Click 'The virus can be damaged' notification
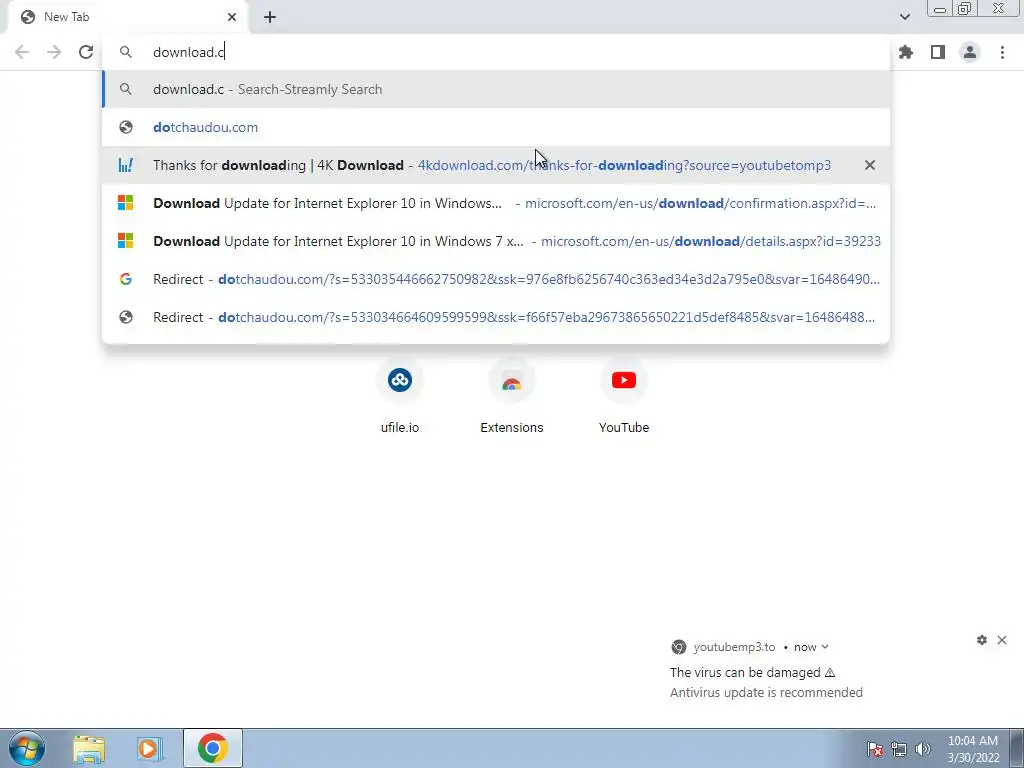Viewport: 1024px width, 768px height. point(752,673)
